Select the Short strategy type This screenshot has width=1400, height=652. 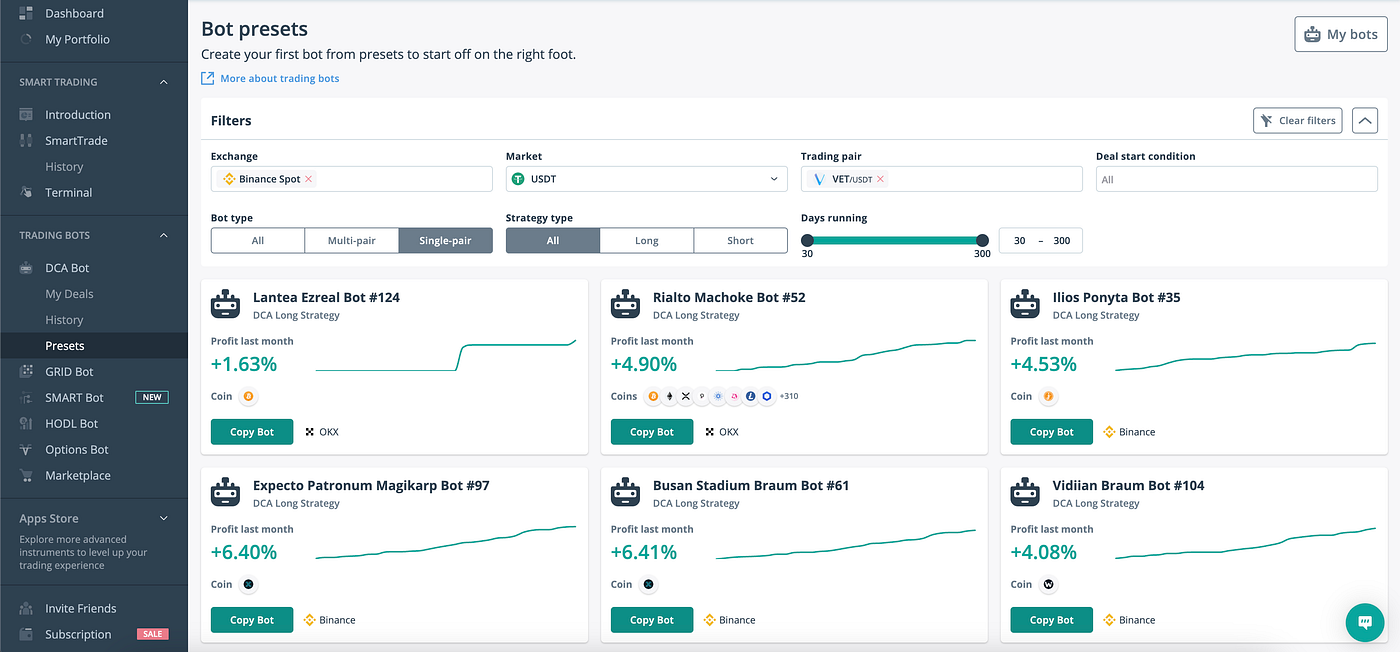(x=740, y=241)
